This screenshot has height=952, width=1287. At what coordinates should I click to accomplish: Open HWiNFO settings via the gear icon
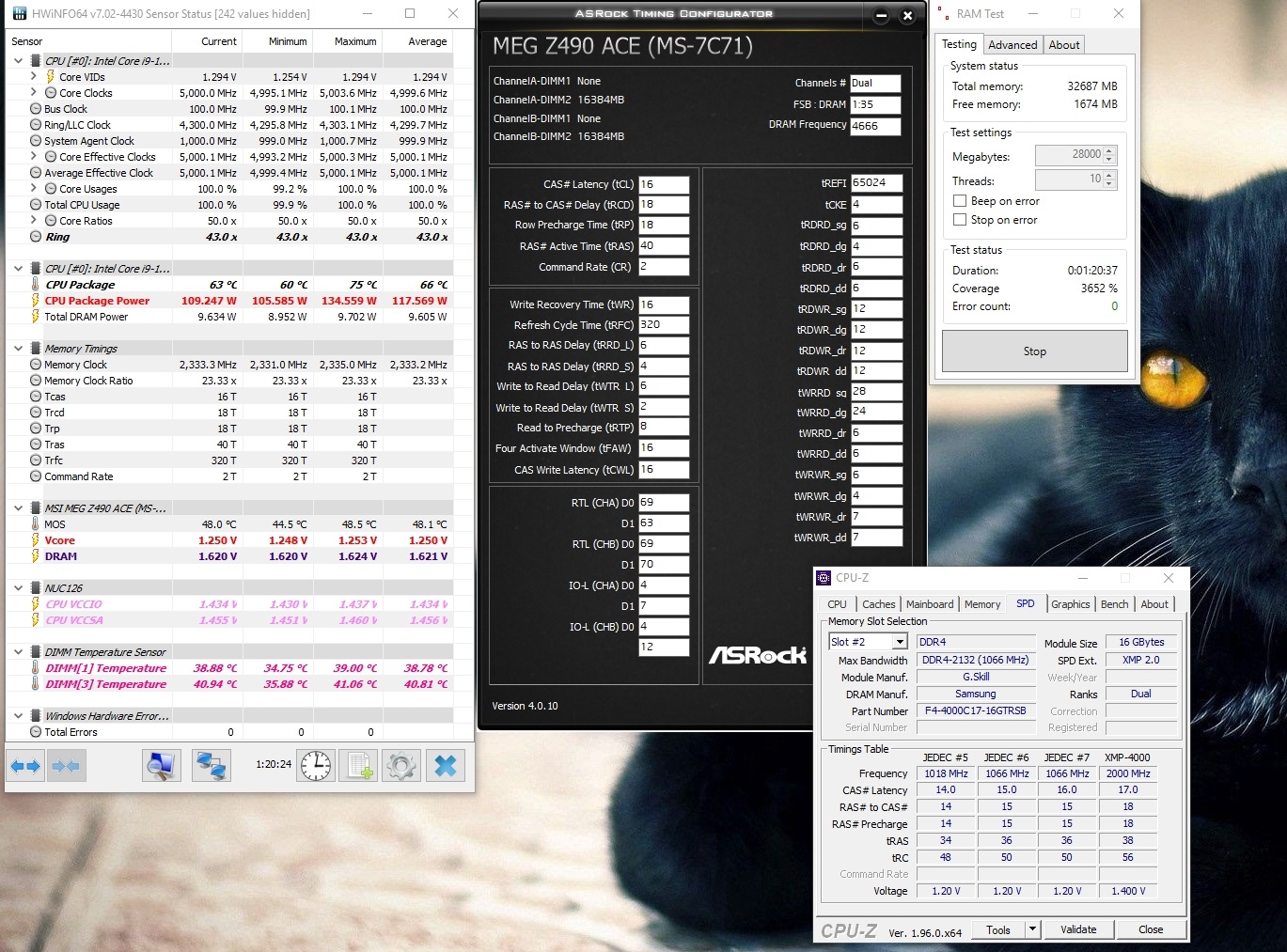[x=401, y=766]
